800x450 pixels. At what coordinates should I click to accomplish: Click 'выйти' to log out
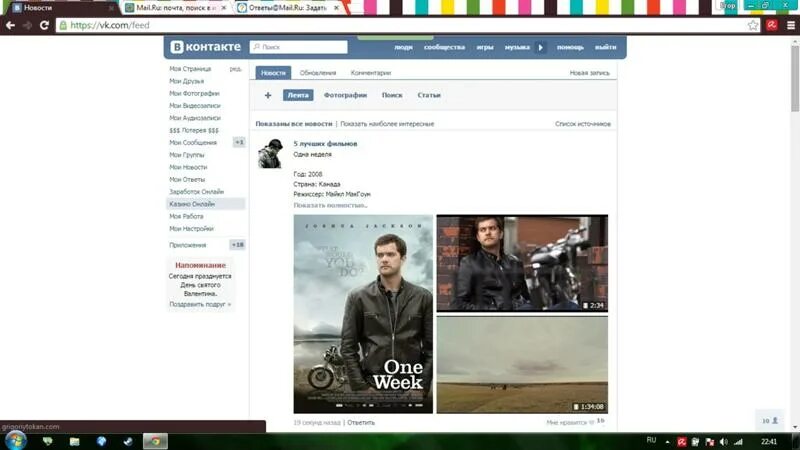[x=606, y=47]
